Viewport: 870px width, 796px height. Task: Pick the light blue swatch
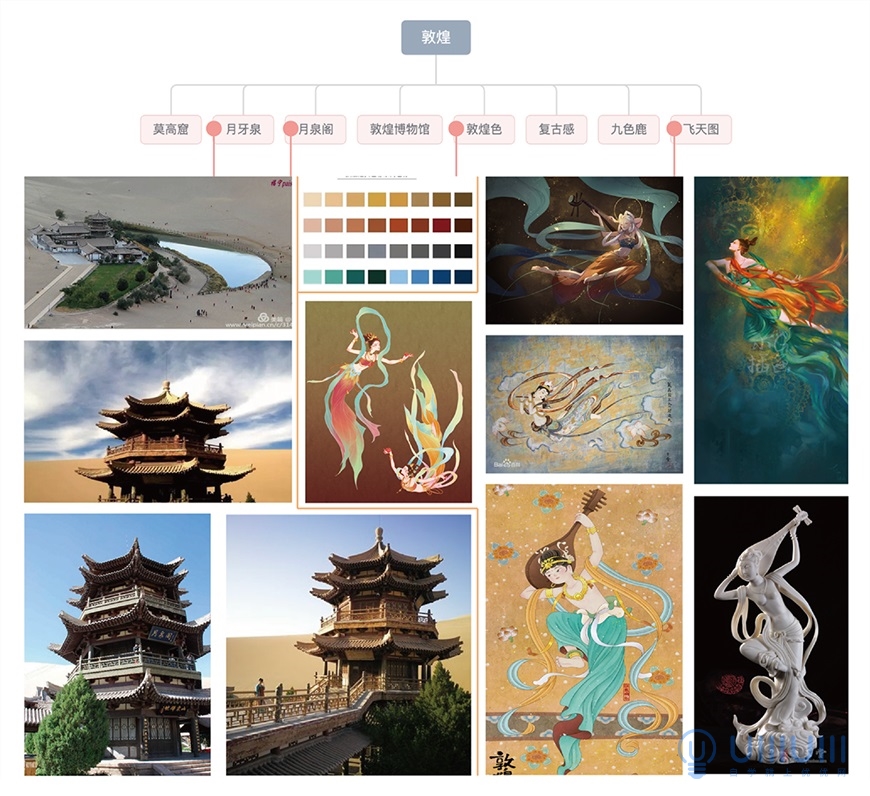[398, 276]
